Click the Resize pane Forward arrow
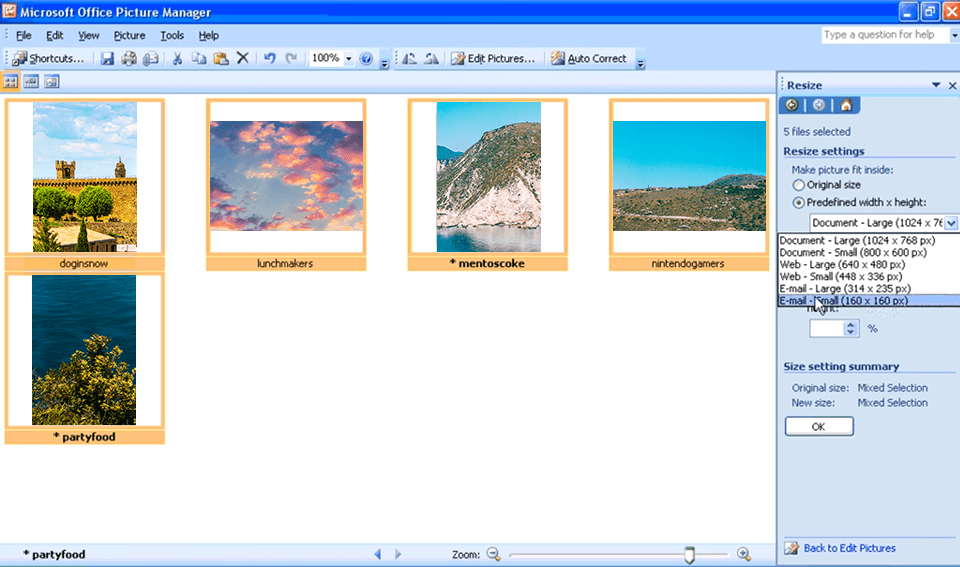This screenshot has height=567, width=960. point(819,105)
